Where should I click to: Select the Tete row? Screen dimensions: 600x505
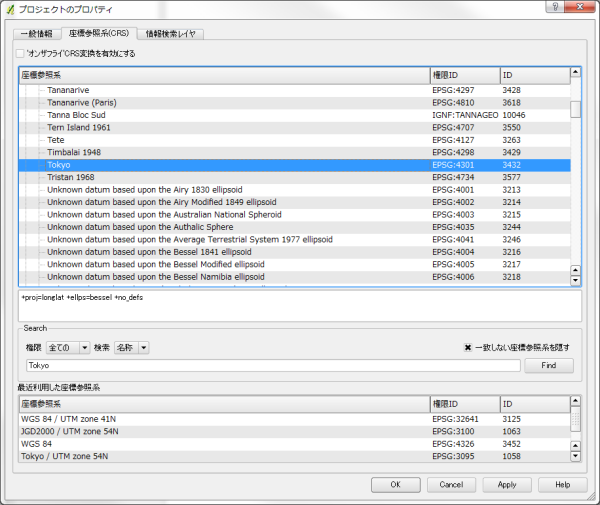pos(295,140)
